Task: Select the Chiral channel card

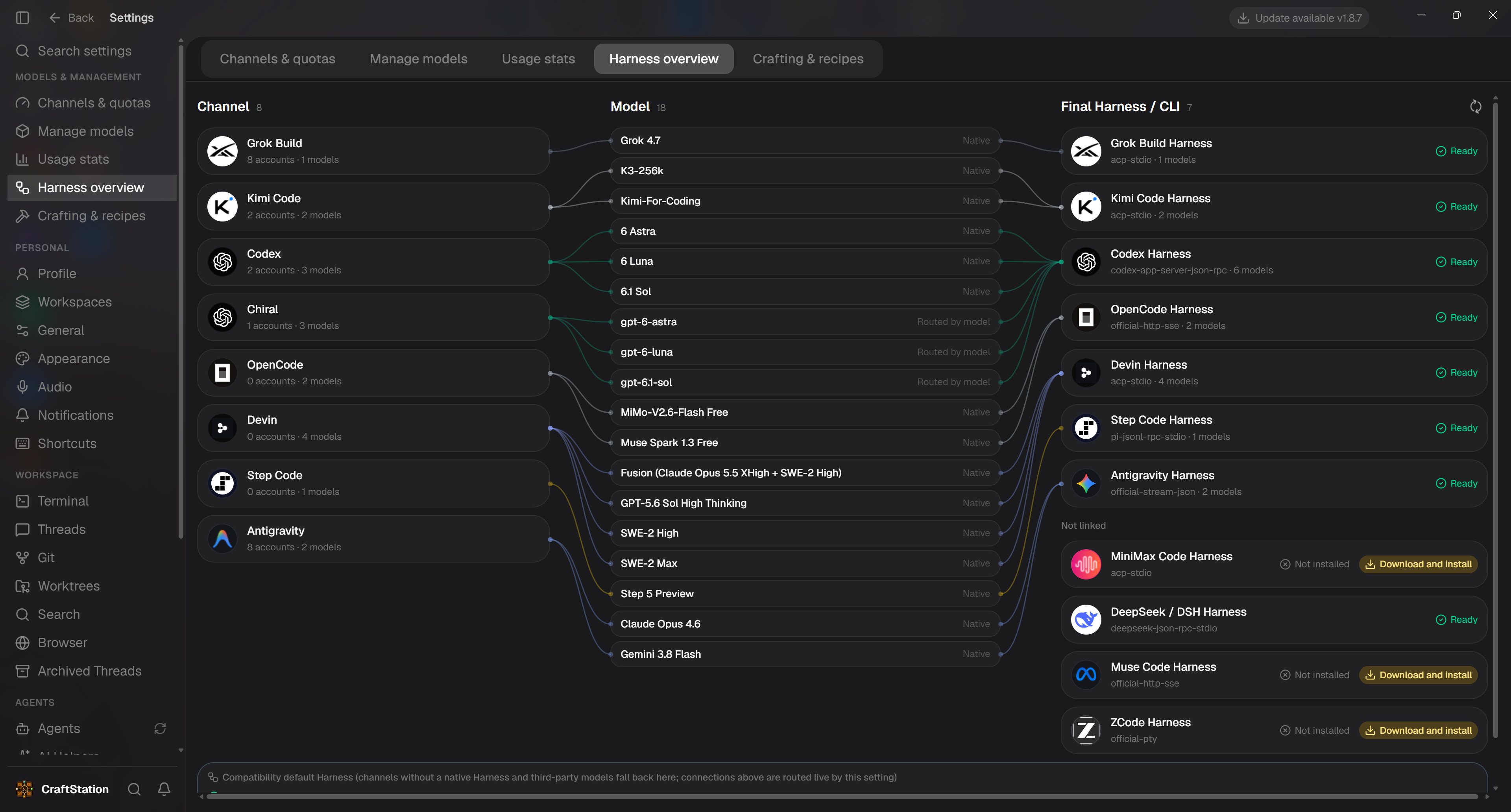Action: coord(374,317)
